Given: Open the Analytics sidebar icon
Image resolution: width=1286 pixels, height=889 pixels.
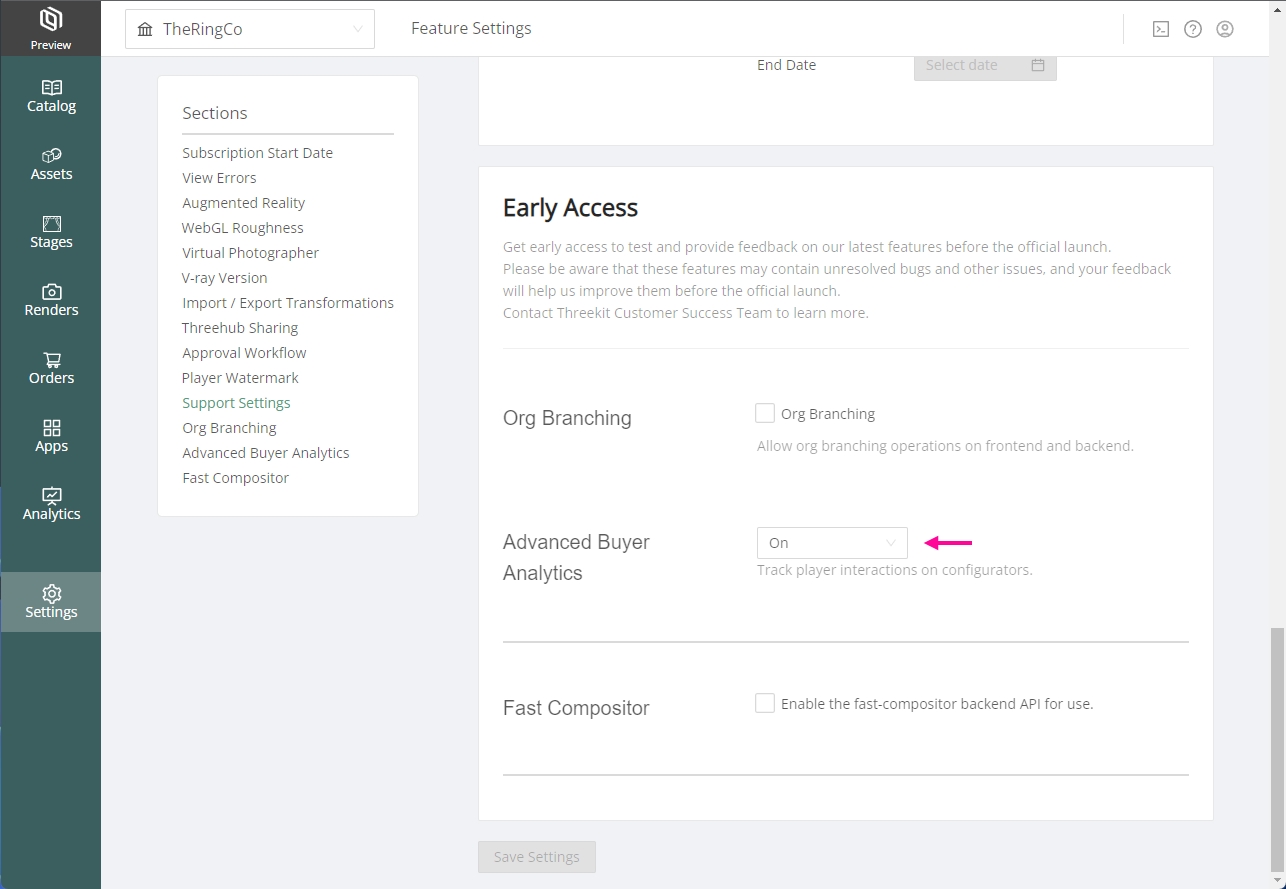Looking at the screenshot, I should tap(51, 496).
